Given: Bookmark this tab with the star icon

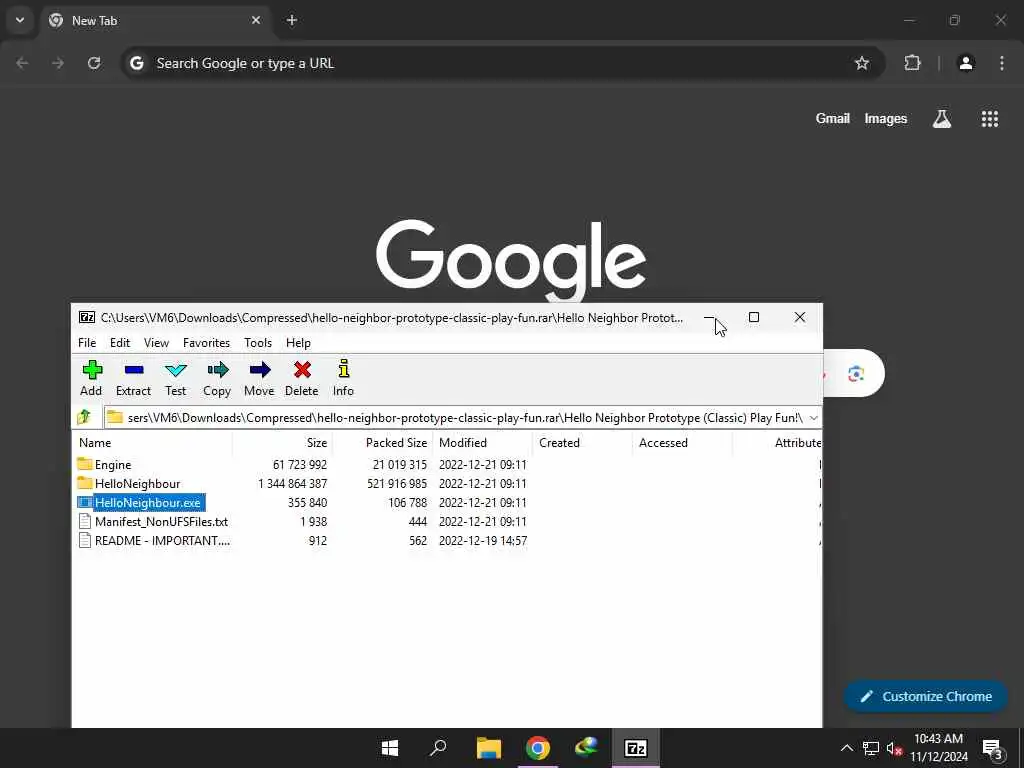Looking at the screenshot, I should [862, 63].
